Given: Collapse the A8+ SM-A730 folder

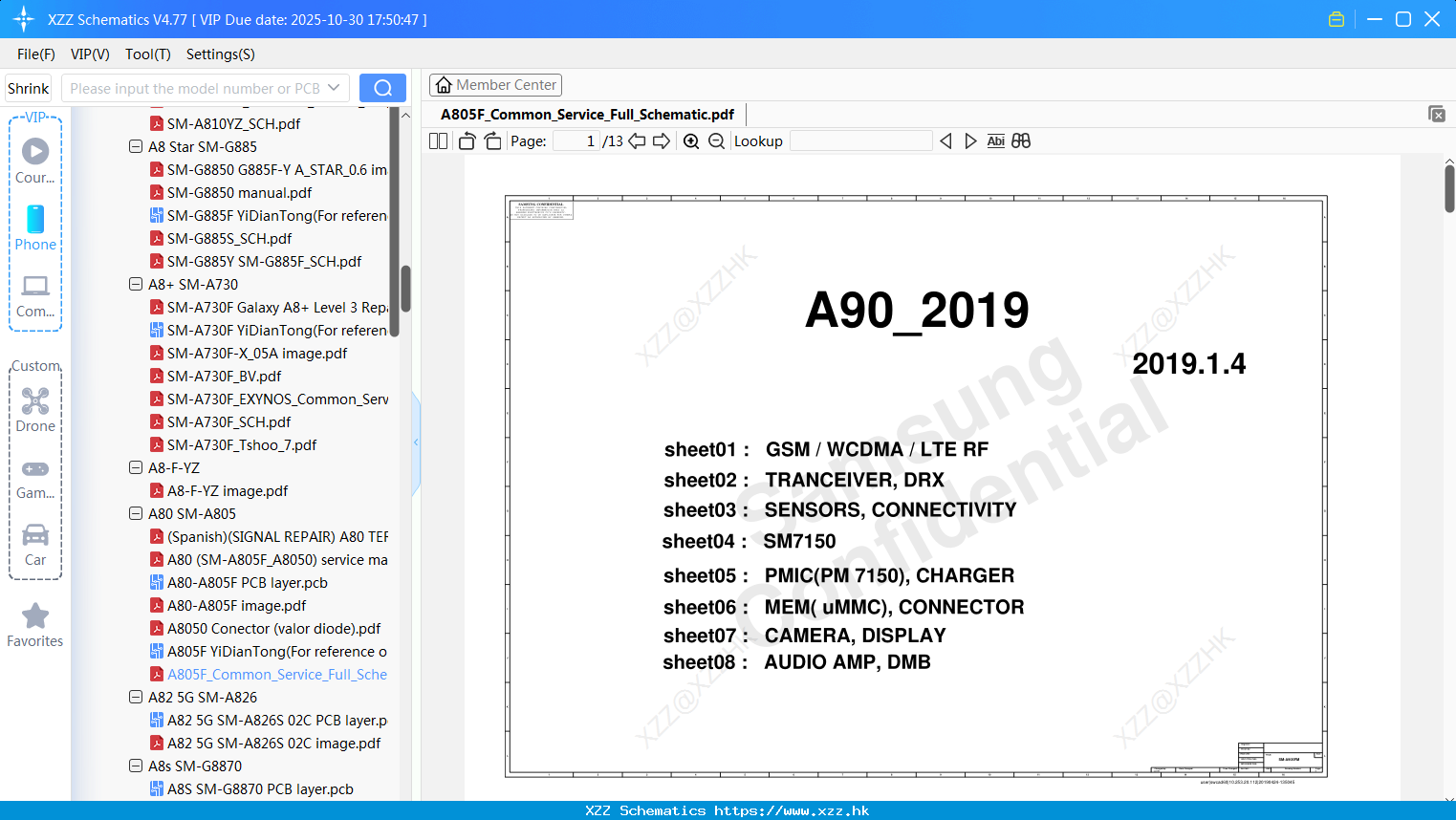Looking at the screenshot, I should [136, 285].
